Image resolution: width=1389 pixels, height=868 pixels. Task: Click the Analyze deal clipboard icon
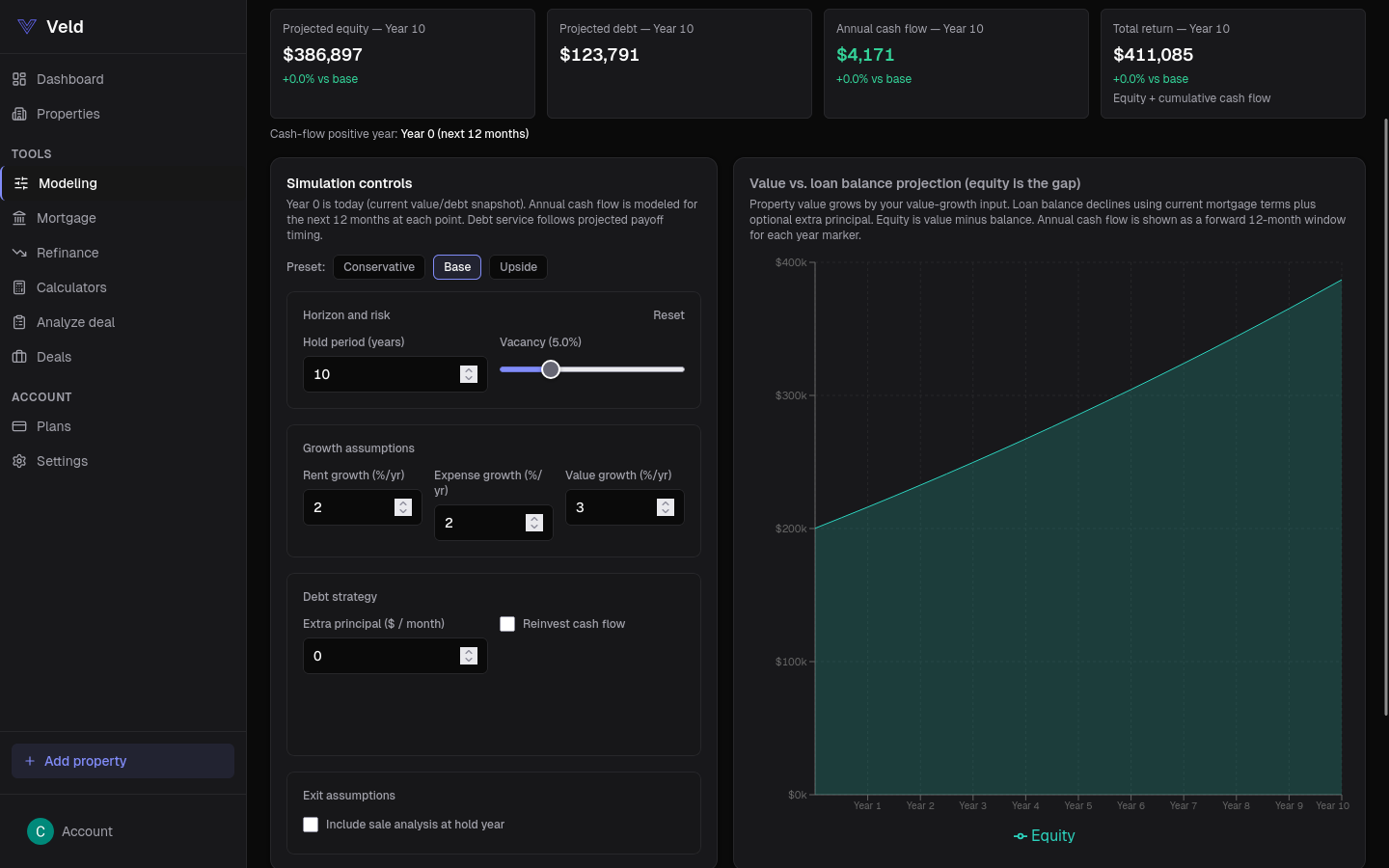tap(19, 322)
